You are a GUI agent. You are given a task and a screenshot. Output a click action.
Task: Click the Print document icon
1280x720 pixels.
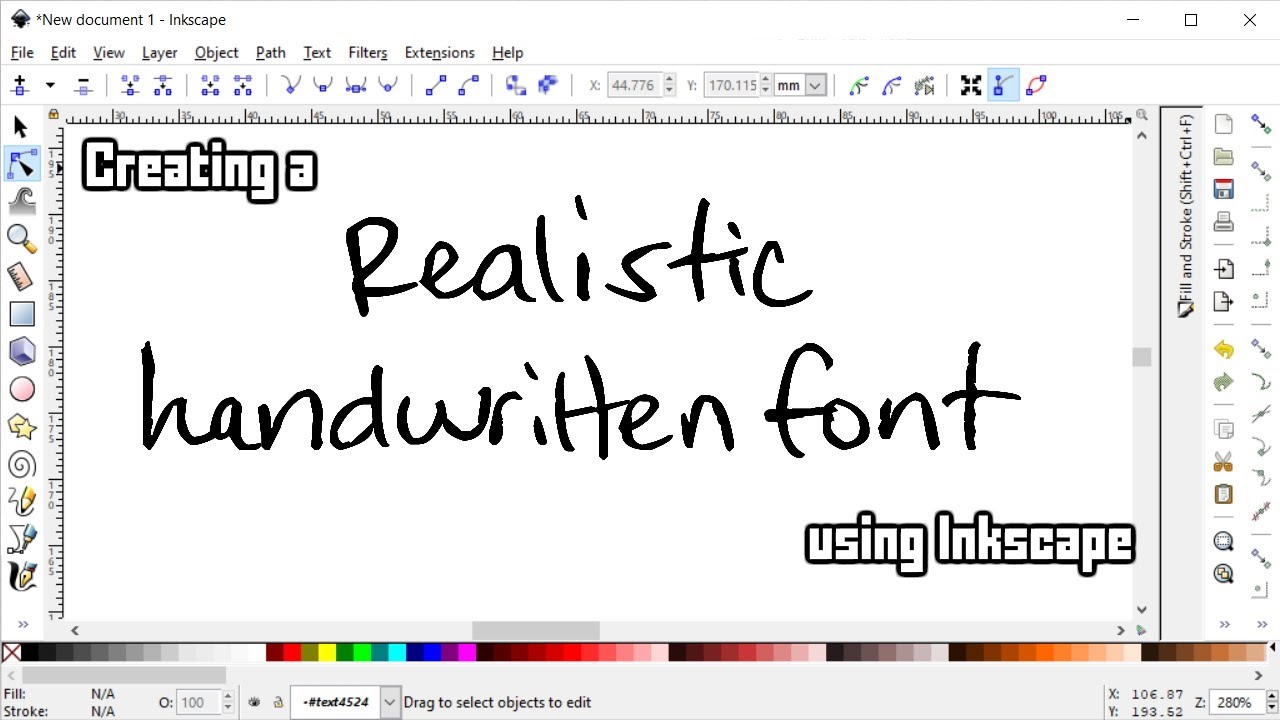[x=1223, y=222]
